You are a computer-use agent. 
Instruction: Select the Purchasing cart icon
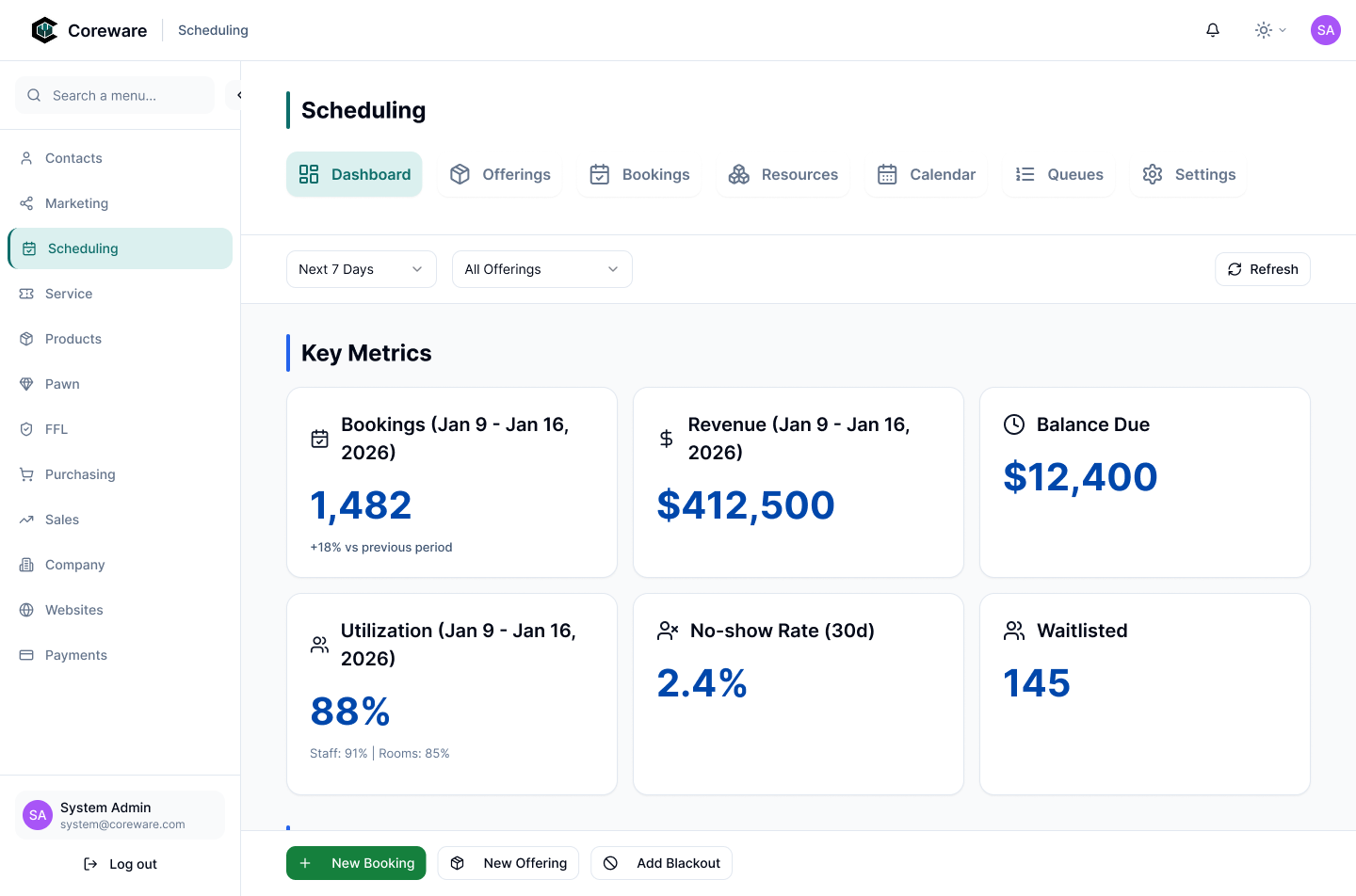click(26, 474)
